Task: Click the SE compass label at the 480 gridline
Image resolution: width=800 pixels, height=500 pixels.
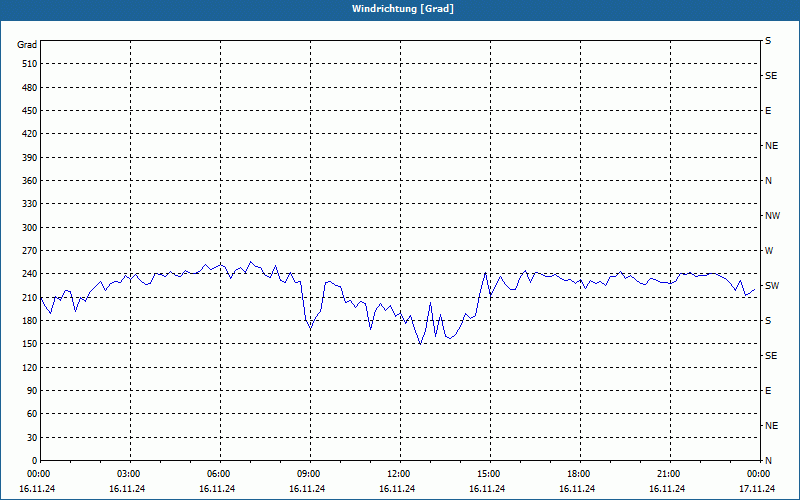Action: pyautogui.click(x=771, y=76)
